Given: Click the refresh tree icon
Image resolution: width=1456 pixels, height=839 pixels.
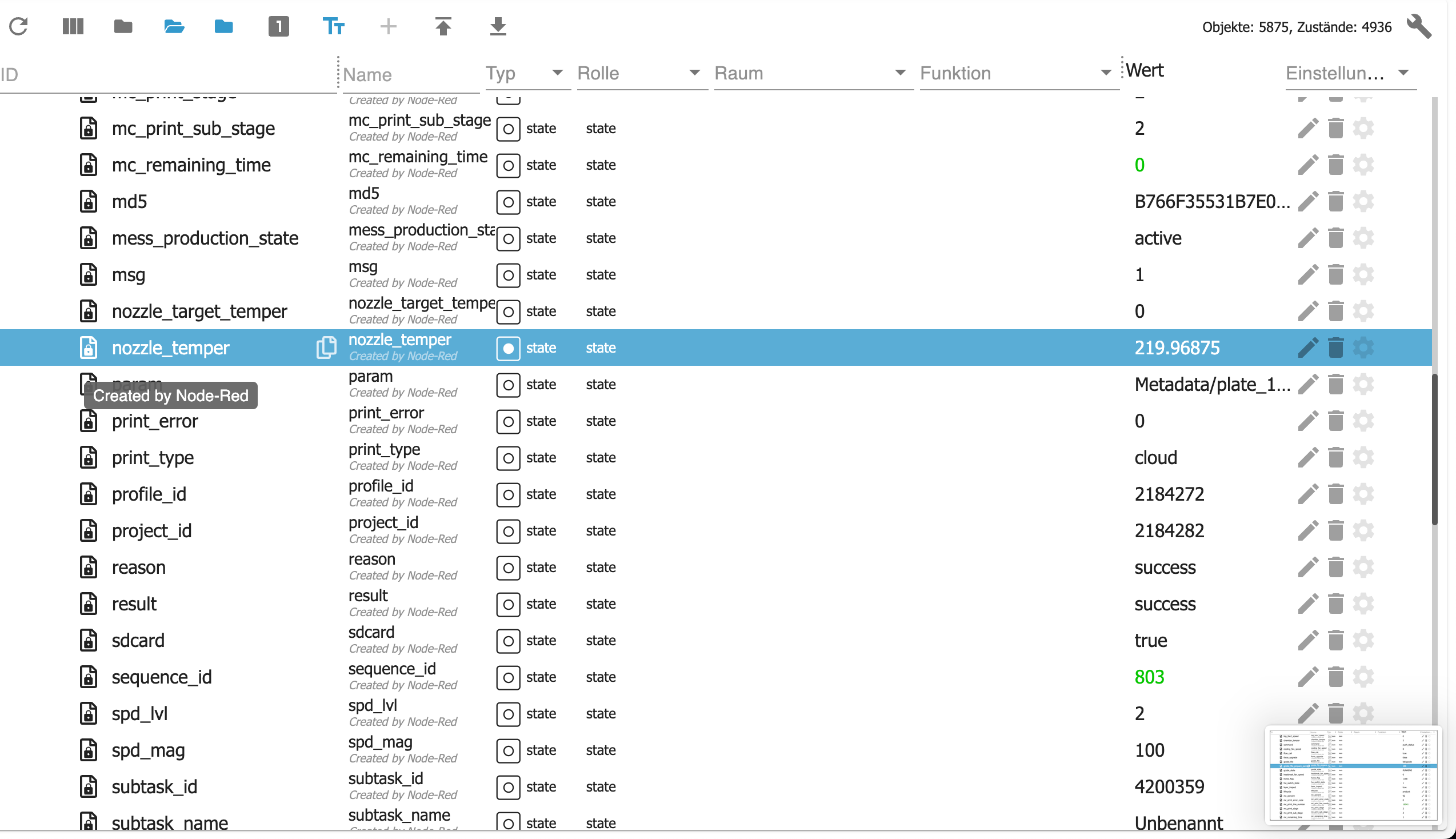Looking at the screenshot, I should pos(18,26).
